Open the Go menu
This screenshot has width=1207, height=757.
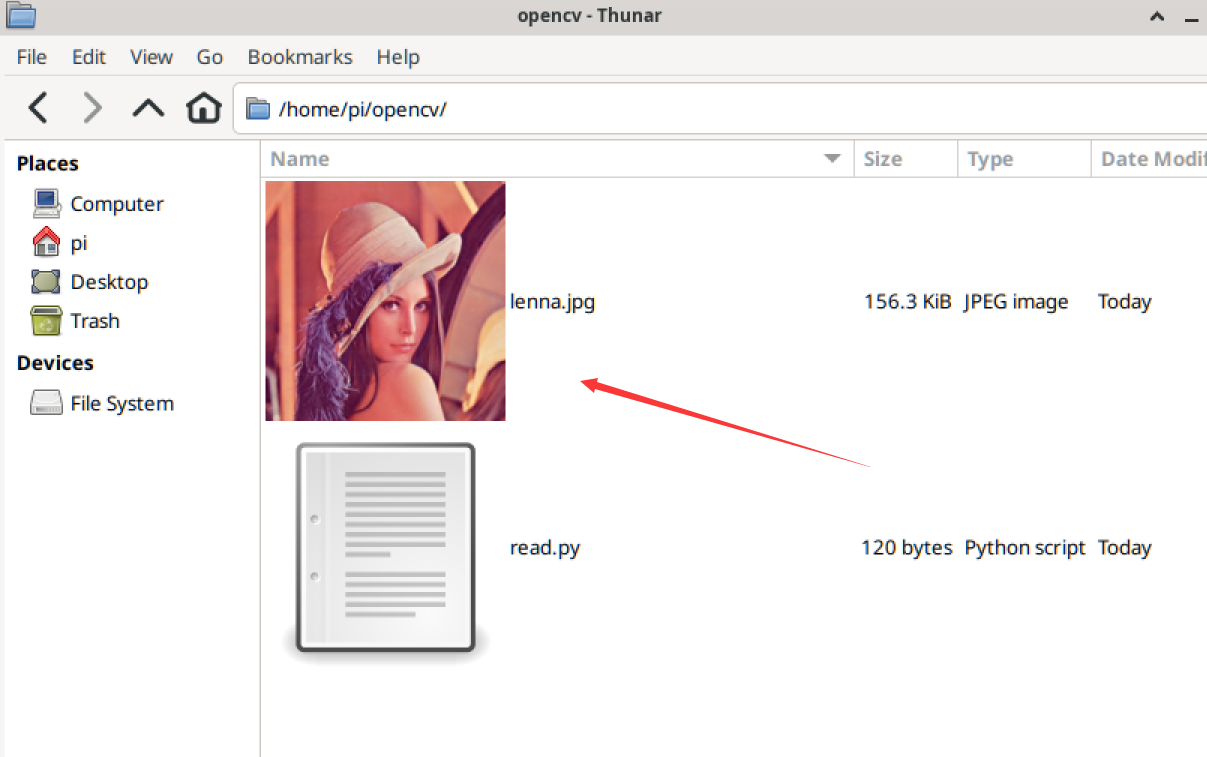(210, 57)
